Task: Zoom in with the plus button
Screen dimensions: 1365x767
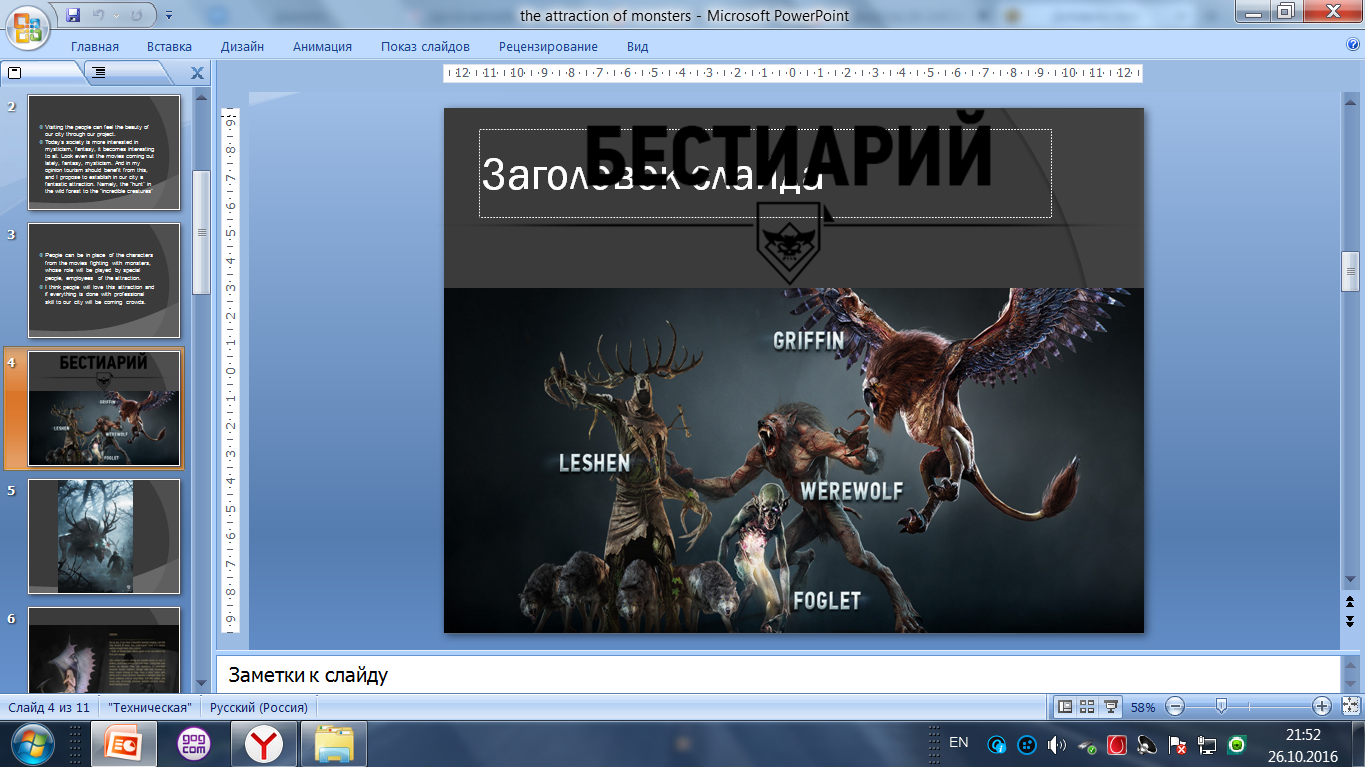Action: click(1321, 707)
